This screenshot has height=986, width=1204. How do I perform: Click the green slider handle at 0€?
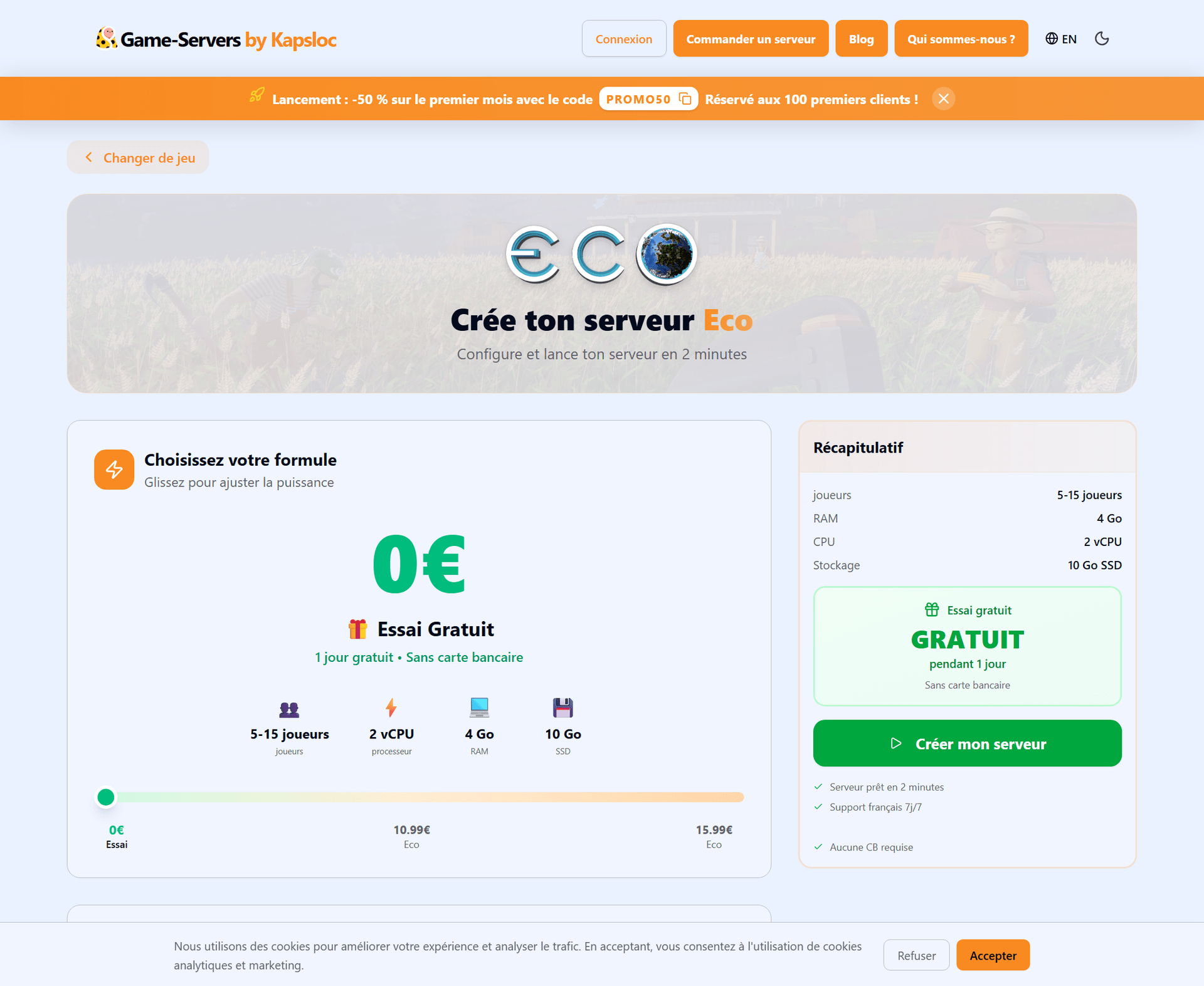click(x=106, y=797)
